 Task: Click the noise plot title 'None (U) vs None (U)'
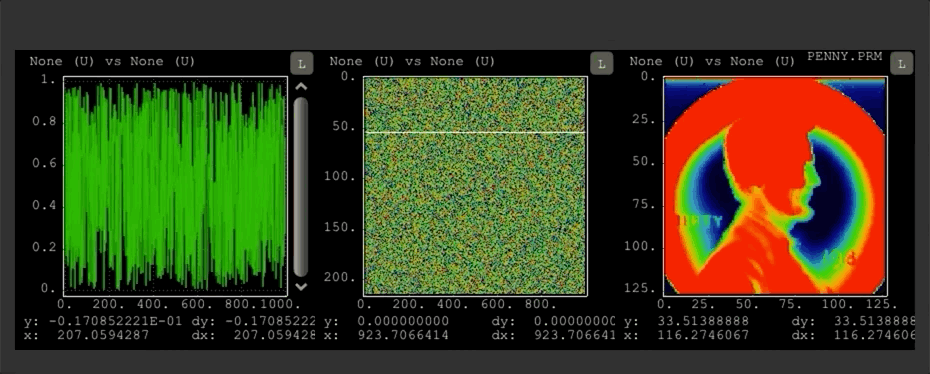point(412,61)
